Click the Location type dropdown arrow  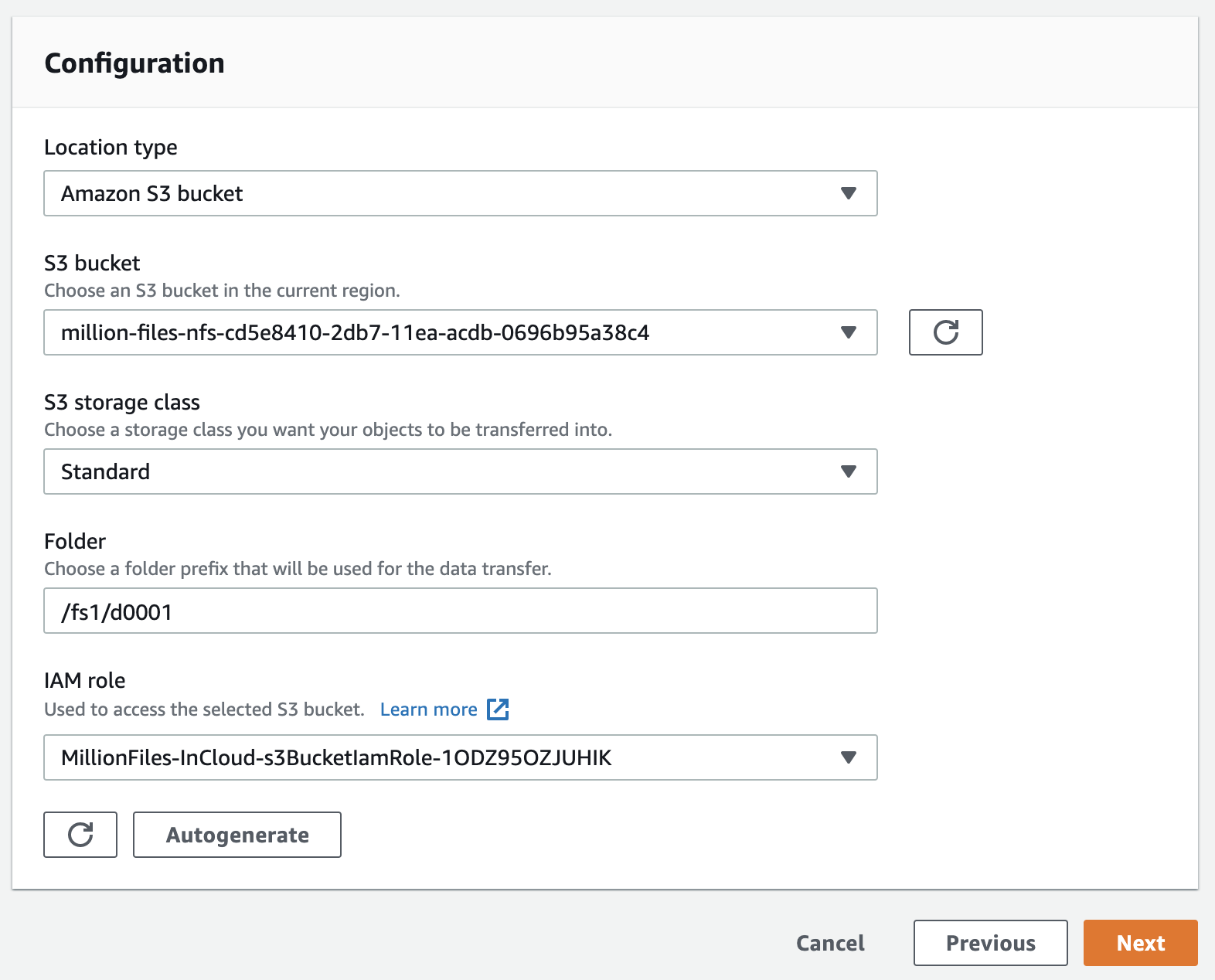point(849,193)
